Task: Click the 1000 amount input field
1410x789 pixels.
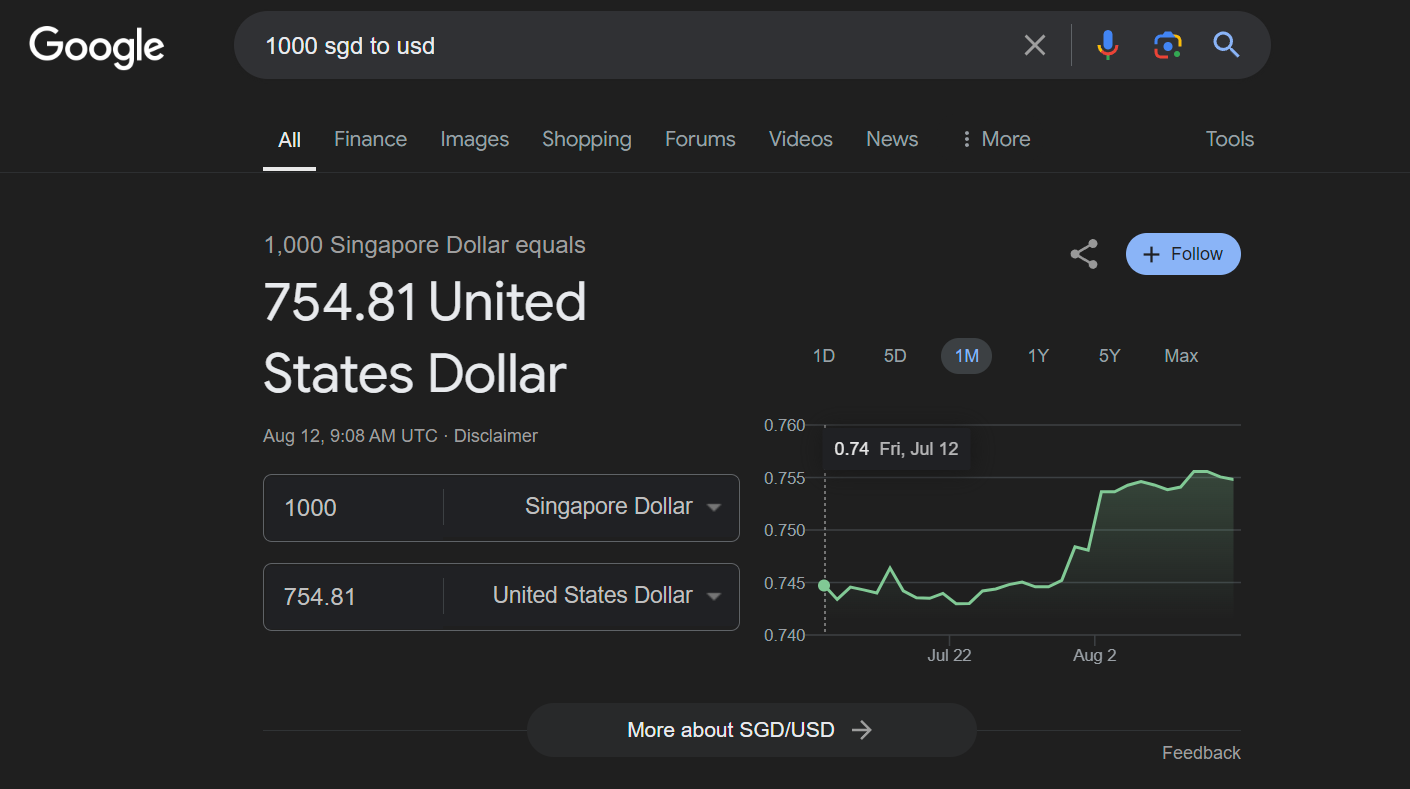Action: coord(354,507)
